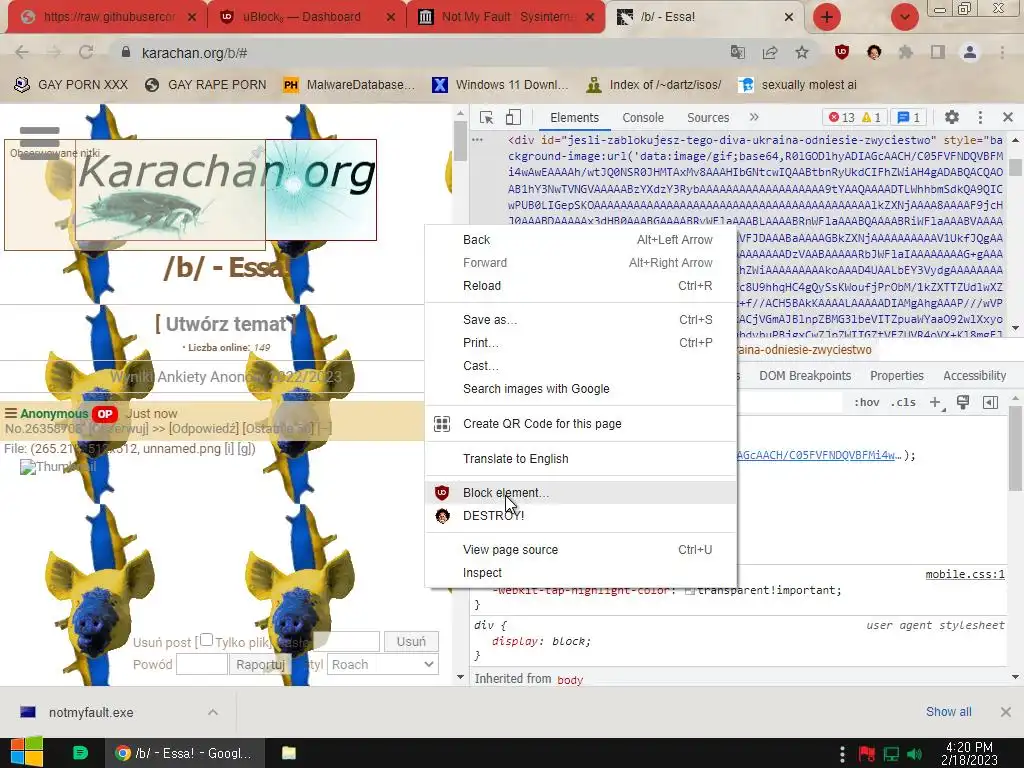The width and height of the screenshot is (1024, 768).
Task: Click transparent color swatch in styles
Action: click(x=689, y=590)
